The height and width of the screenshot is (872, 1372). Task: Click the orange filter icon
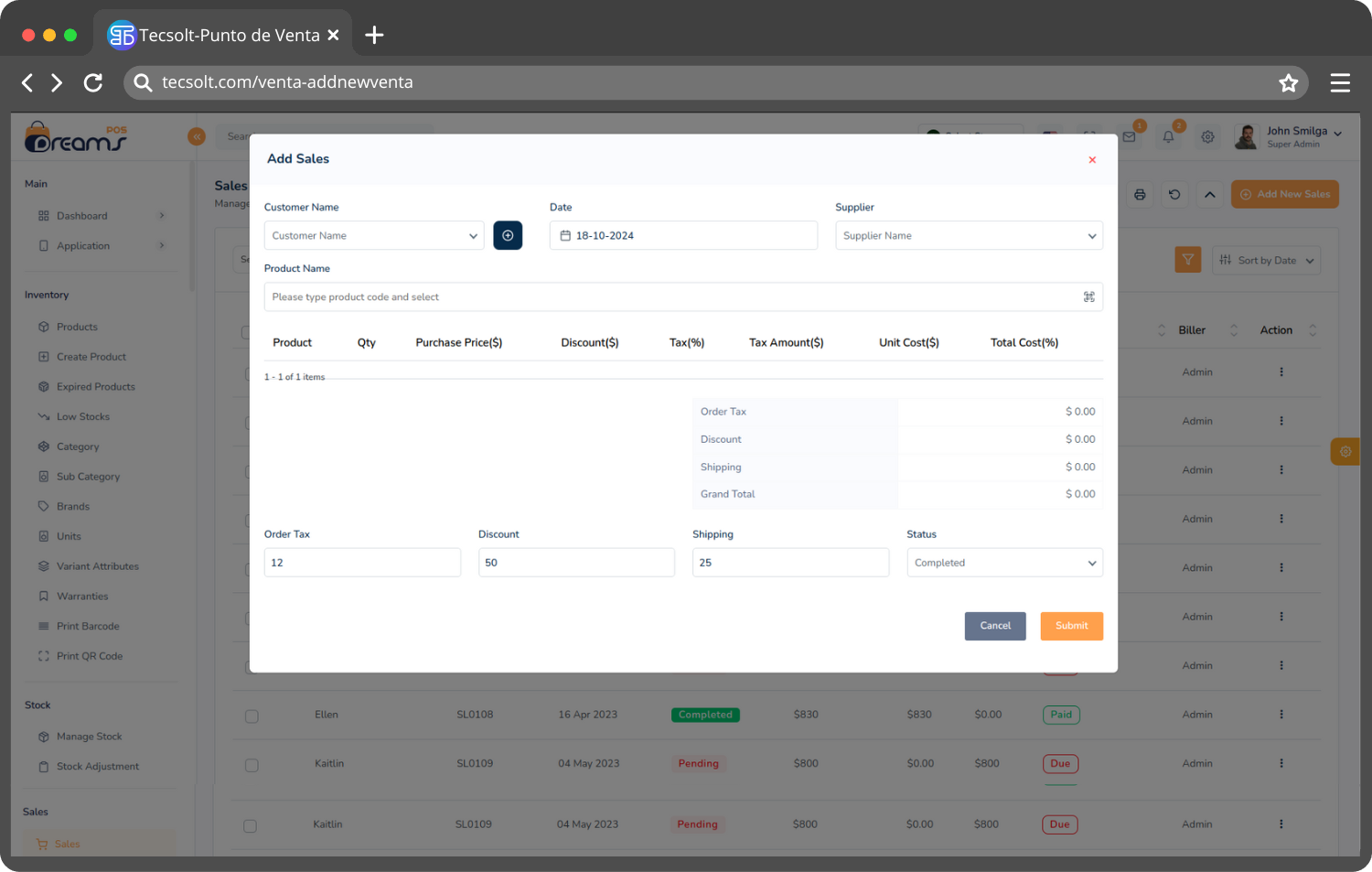coord(1187,260)
